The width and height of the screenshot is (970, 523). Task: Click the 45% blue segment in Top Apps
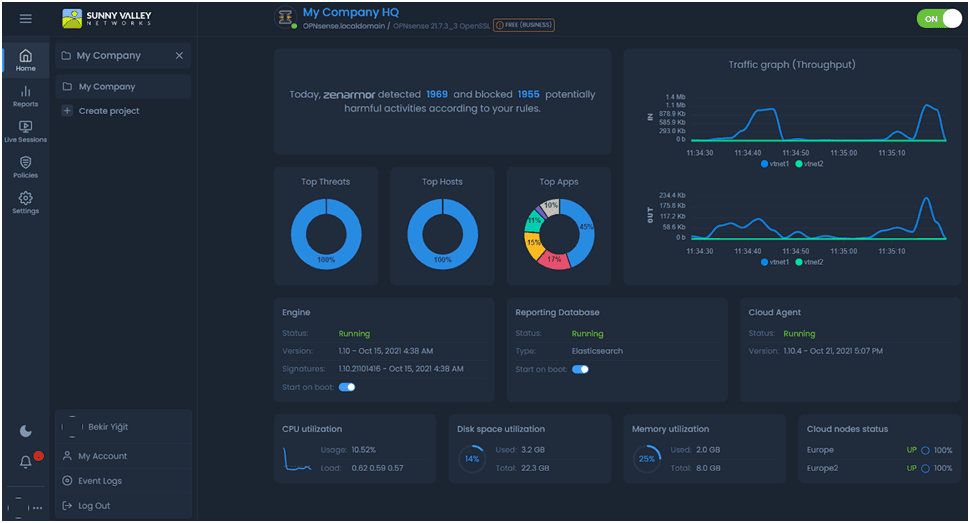click(583, 231)
